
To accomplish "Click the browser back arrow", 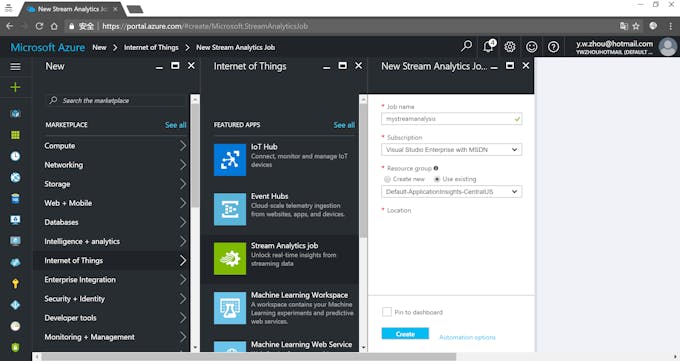I will 10,26.
